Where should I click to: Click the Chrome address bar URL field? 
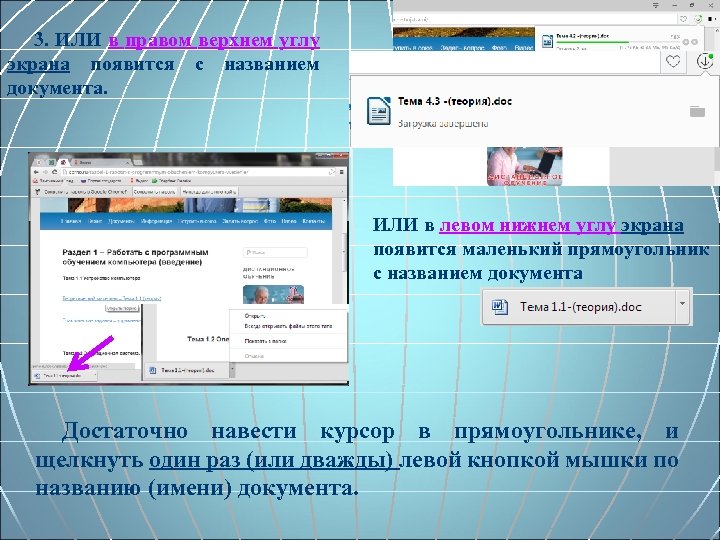pos(195,172)
